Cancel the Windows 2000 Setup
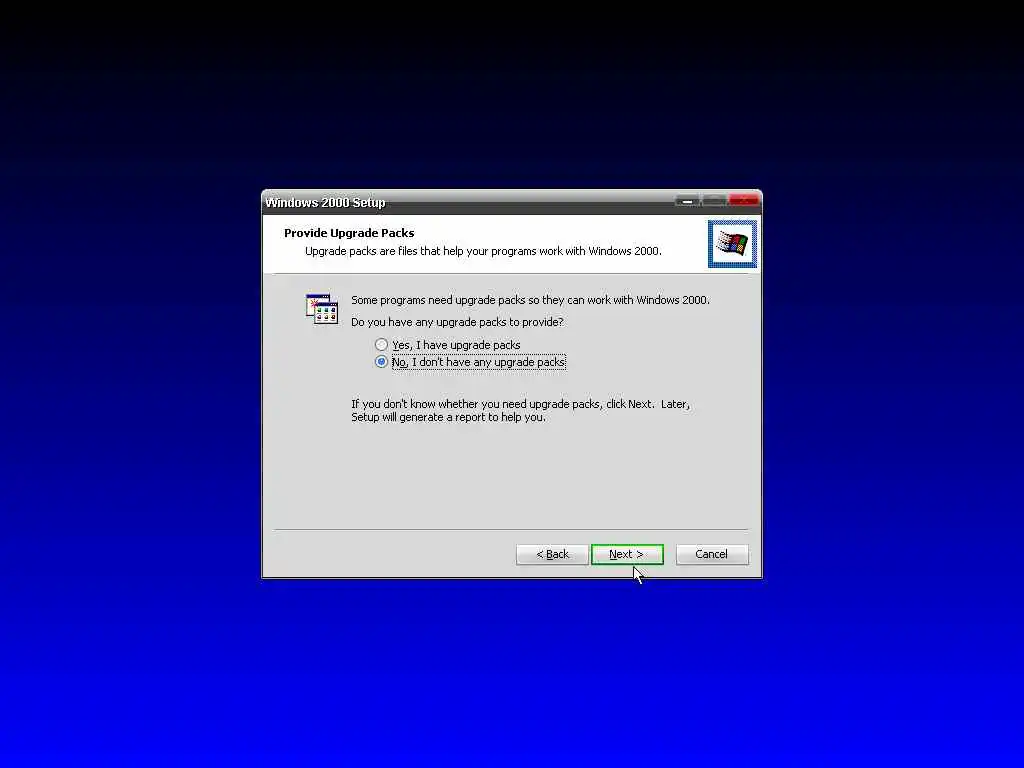This screenshot has width=1024, height=768. [x=712, y=554]
